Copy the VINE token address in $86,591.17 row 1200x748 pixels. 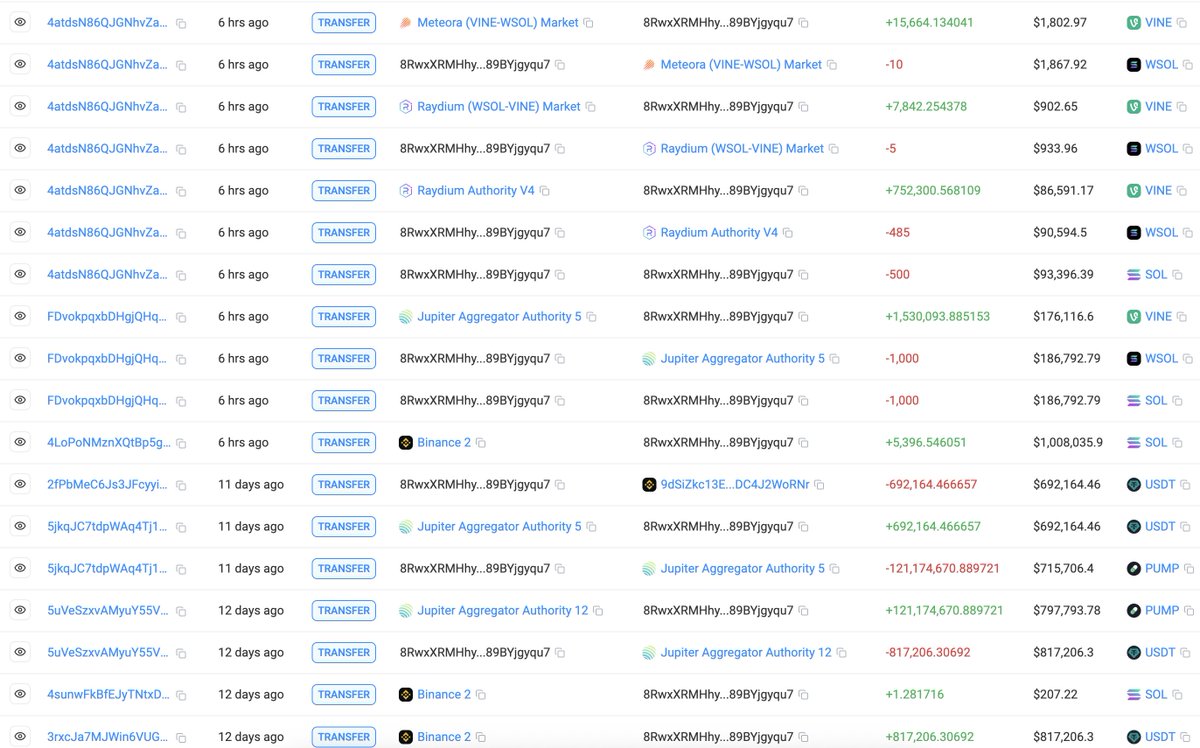[x=1182, y=191]
